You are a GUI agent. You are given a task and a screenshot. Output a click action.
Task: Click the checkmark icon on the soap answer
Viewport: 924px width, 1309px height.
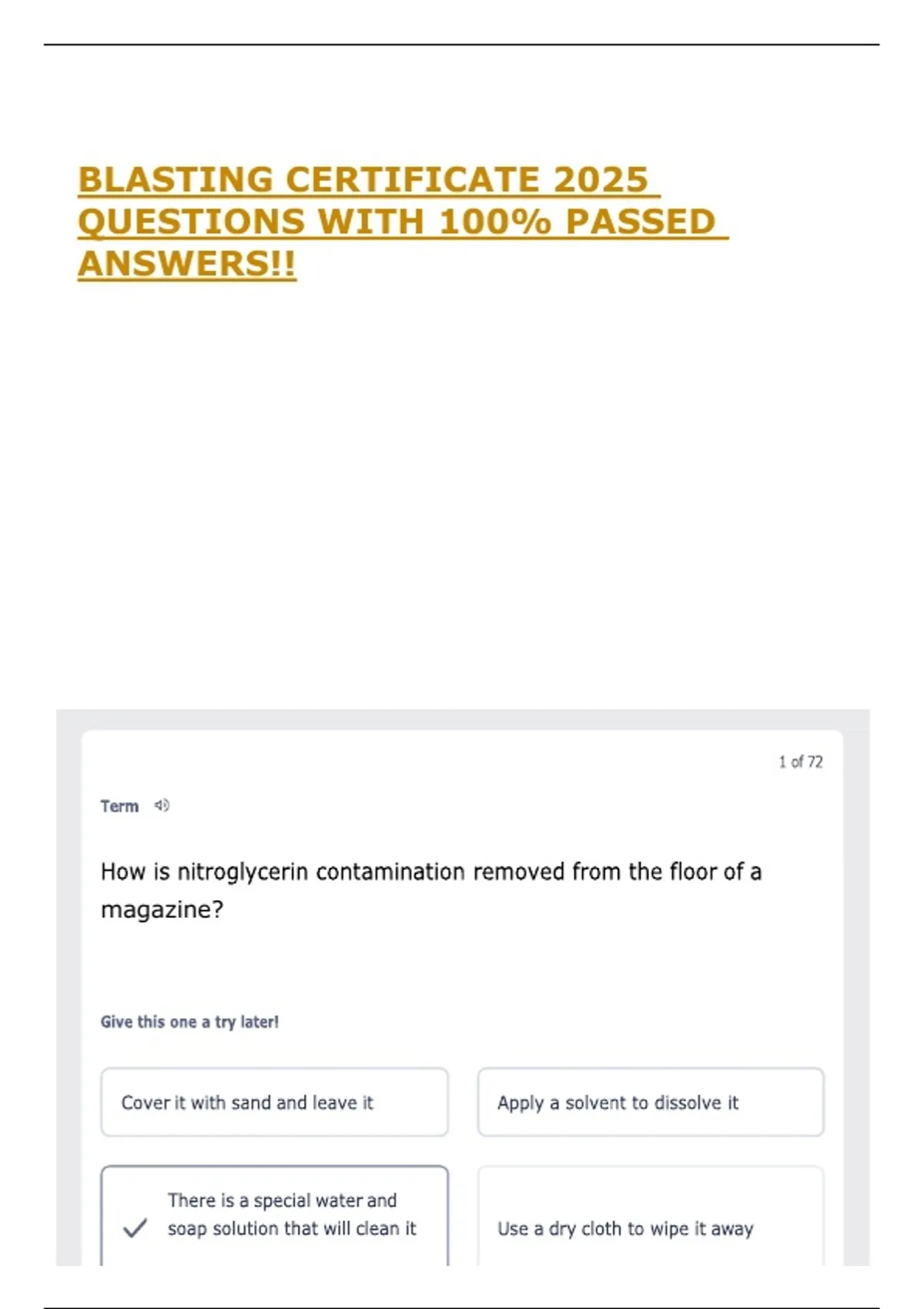click(x=135, y=1227)
